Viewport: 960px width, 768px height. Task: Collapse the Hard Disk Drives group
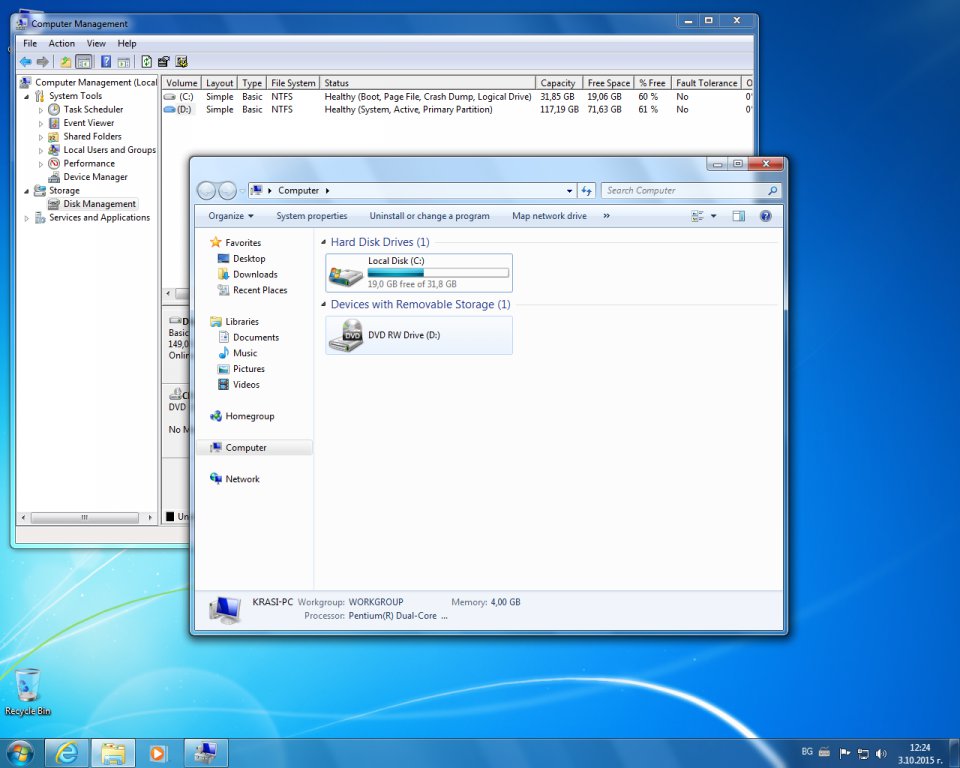tap(323, 242)
